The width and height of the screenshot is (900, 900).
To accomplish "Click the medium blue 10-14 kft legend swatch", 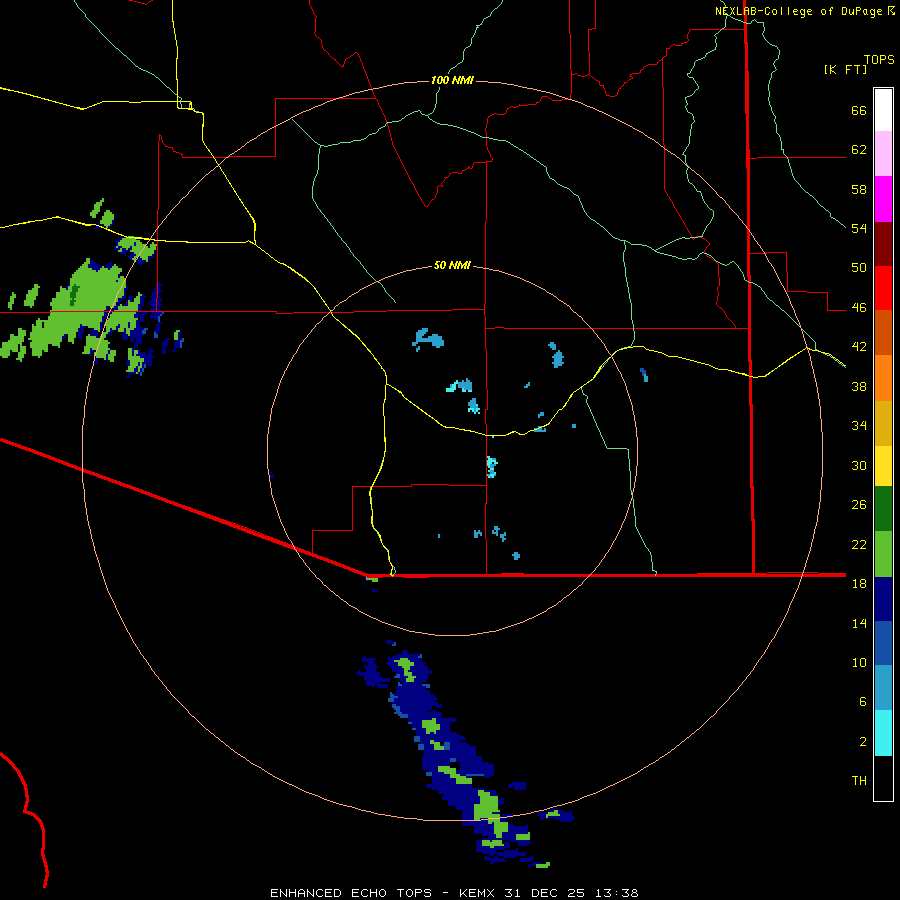I will tap(883, 643).
